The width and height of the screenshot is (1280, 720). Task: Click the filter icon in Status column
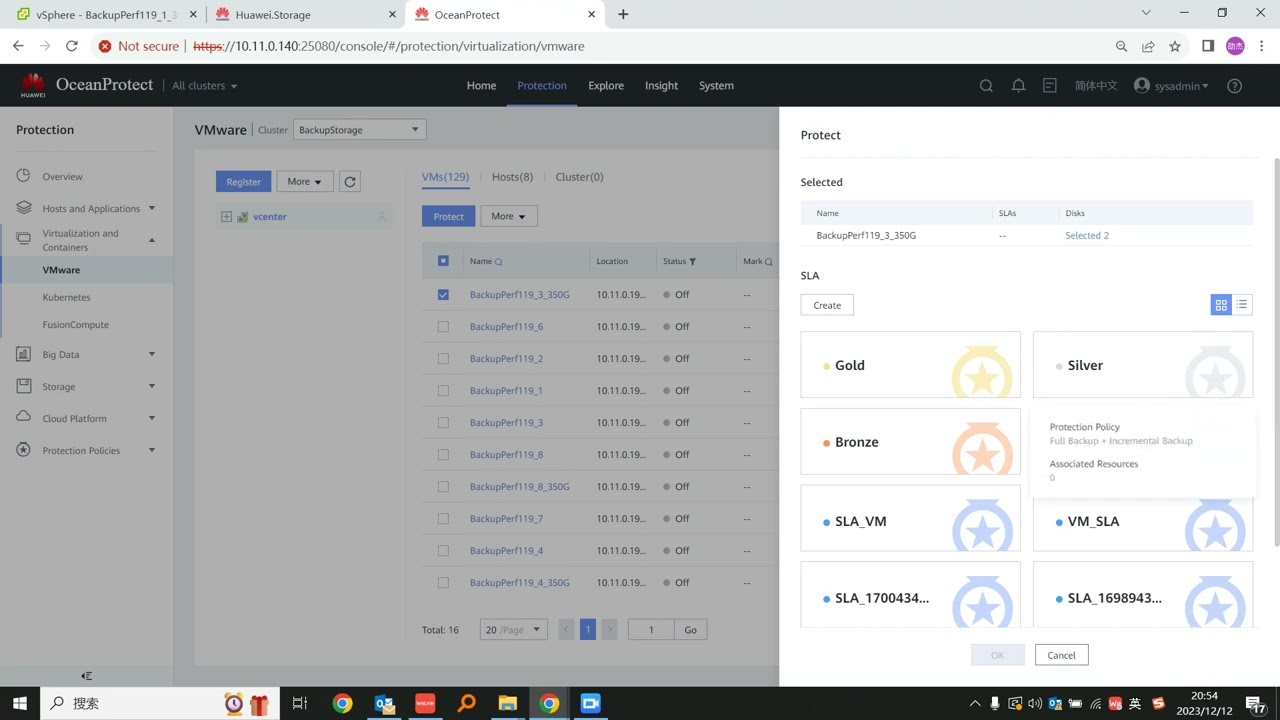(692, 262)
